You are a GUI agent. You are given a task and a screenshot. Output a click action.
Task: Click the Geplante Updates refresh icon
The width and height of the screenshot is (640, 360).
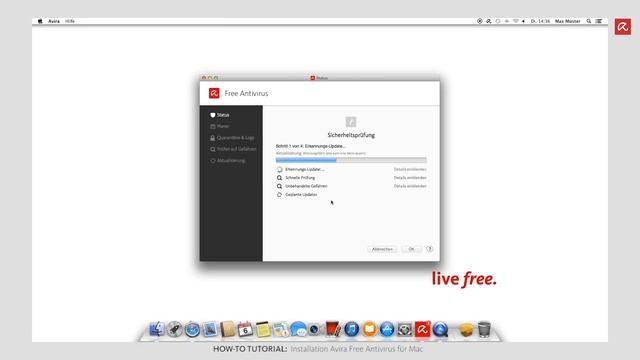(279, 195)
